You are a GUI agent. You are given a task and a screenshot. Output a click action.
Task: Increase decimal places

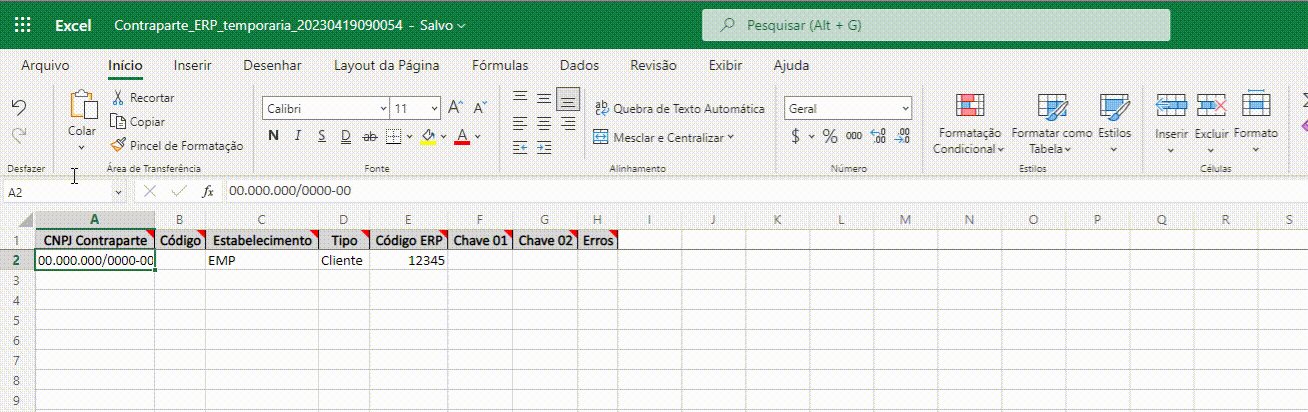pyautogui.click(x=878, y=136)
